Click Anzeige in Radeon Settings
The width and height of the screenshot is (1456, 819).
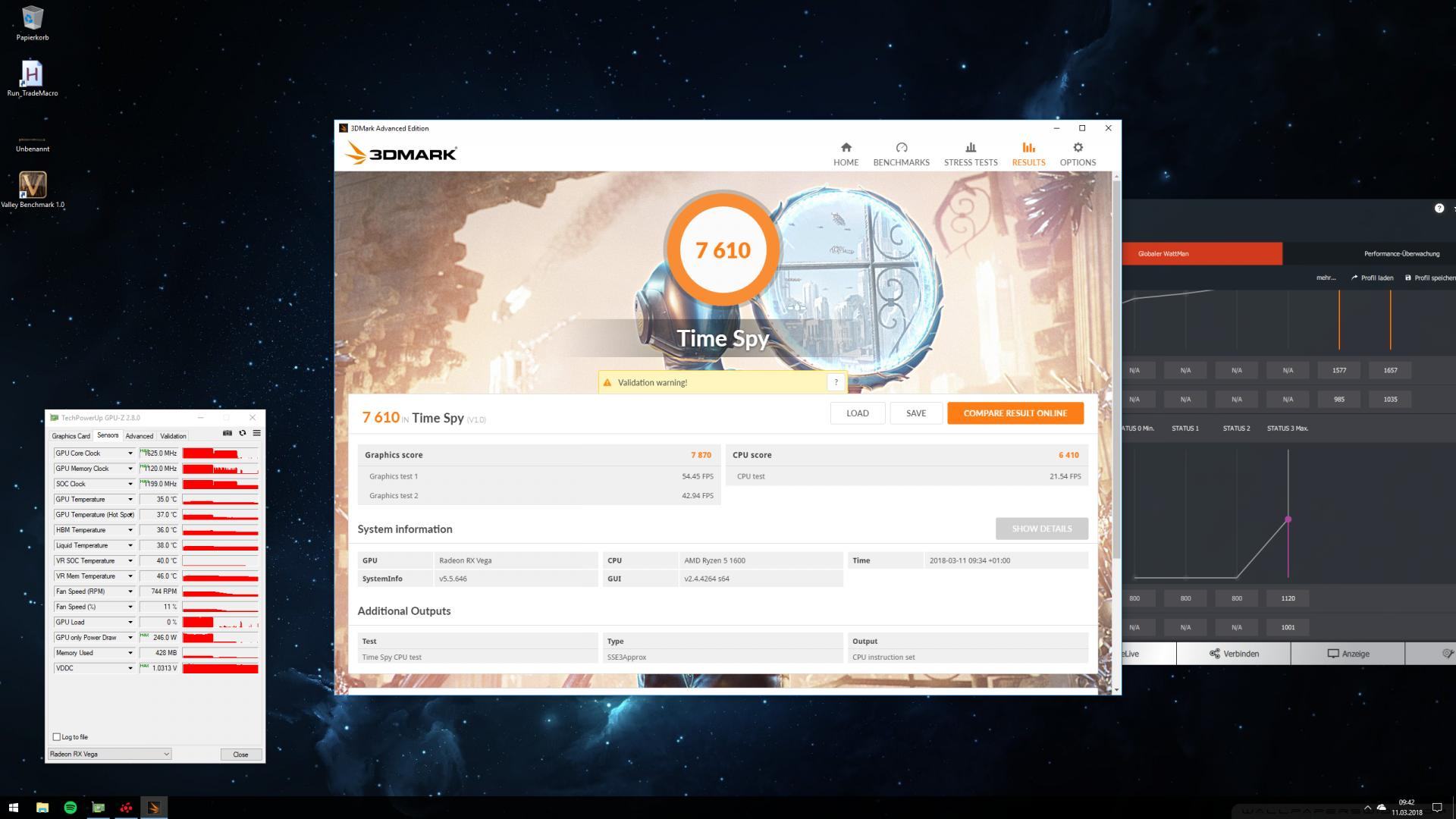[x=1348, y=654]
